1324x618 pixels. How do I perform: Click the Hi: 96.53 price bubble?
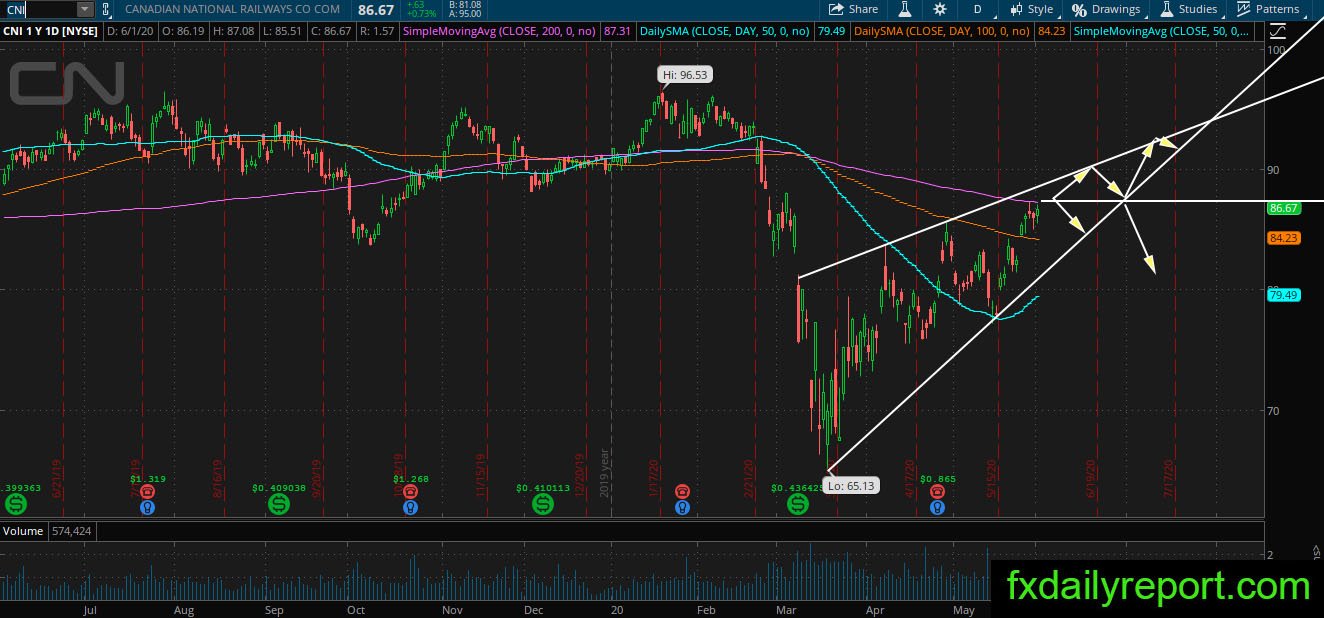[x=685, y=75]
